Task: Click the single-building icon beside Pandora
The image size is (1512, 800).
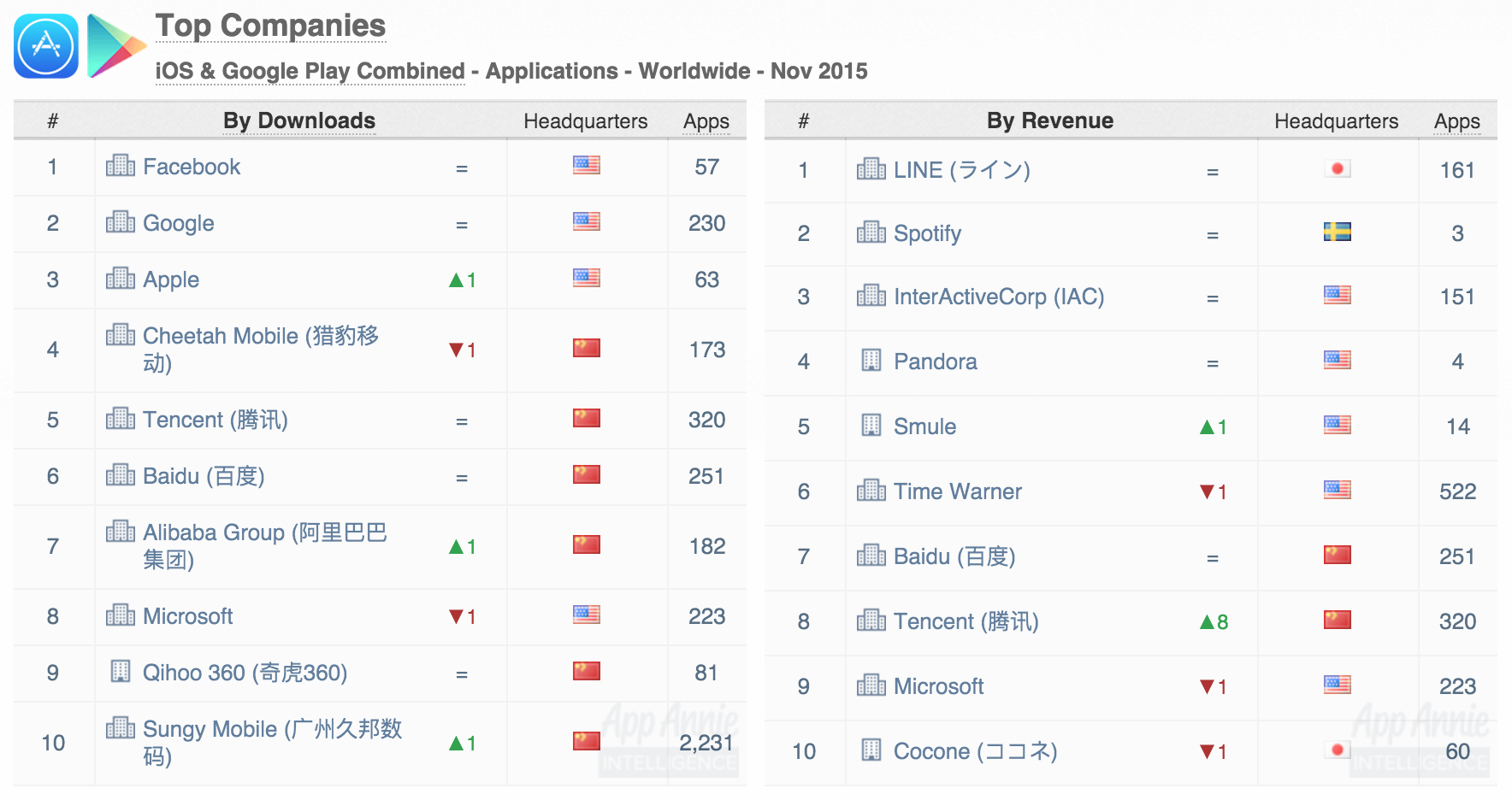Action: tap(871, 360)
